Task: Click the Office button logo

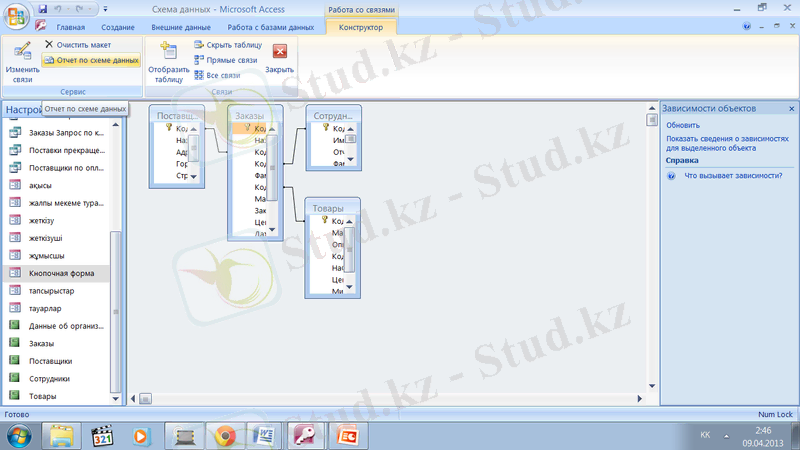Action: point(16,16)
